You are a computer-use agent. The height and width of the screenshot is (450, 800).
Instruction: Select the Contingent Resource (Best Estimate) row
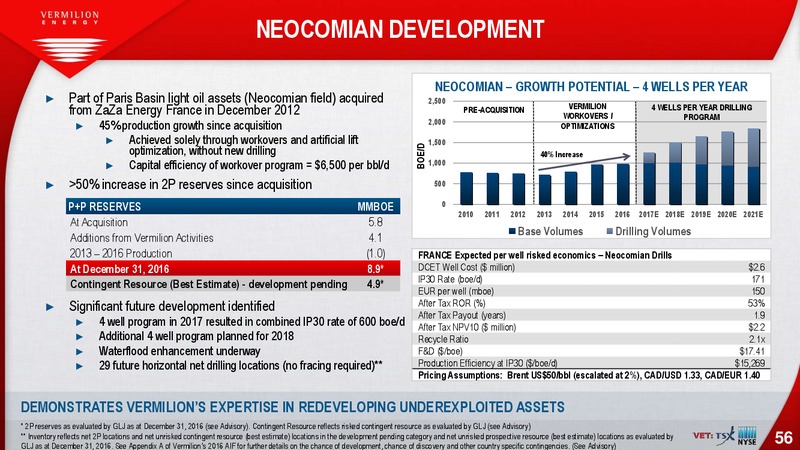[x=233, y=284]
